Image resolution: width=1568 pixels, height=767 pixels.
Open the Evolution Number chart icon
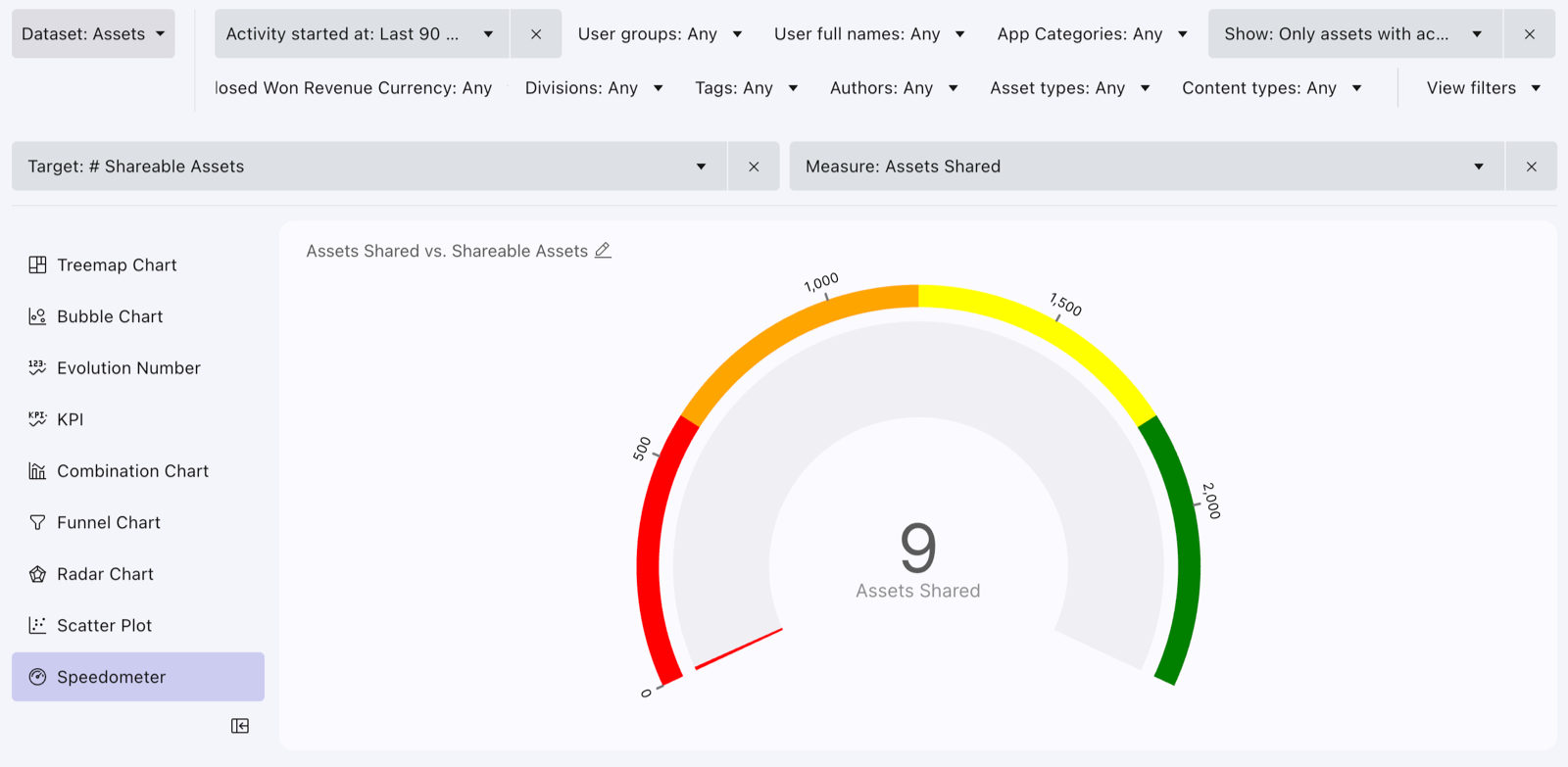37,367
